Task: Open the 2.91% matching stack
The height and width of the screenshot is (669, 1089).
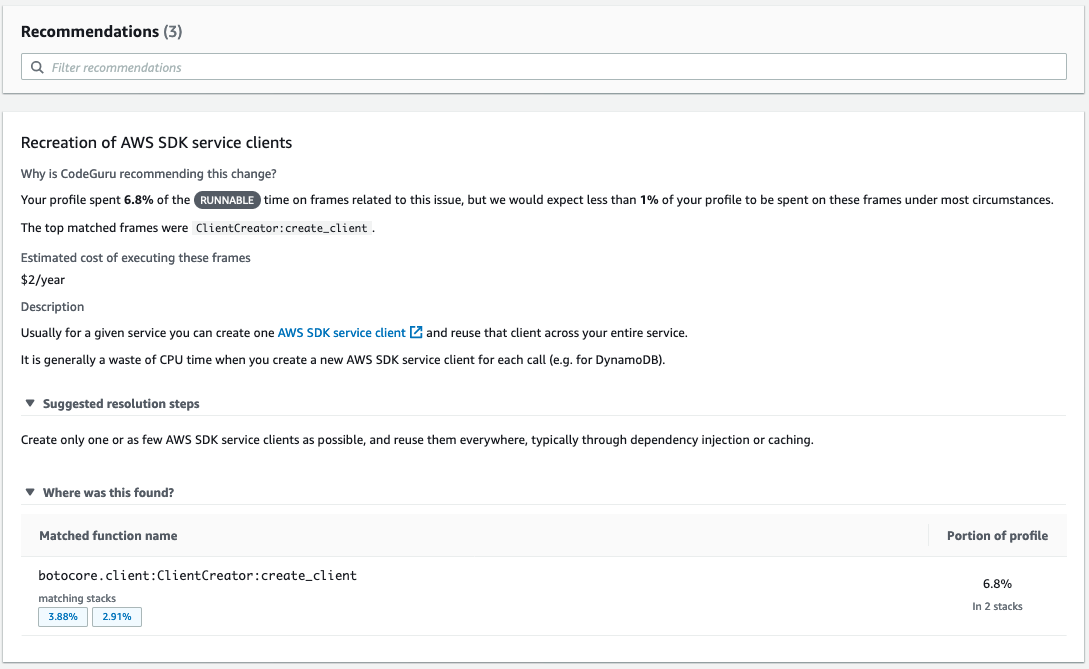Action: click(116, 617)
